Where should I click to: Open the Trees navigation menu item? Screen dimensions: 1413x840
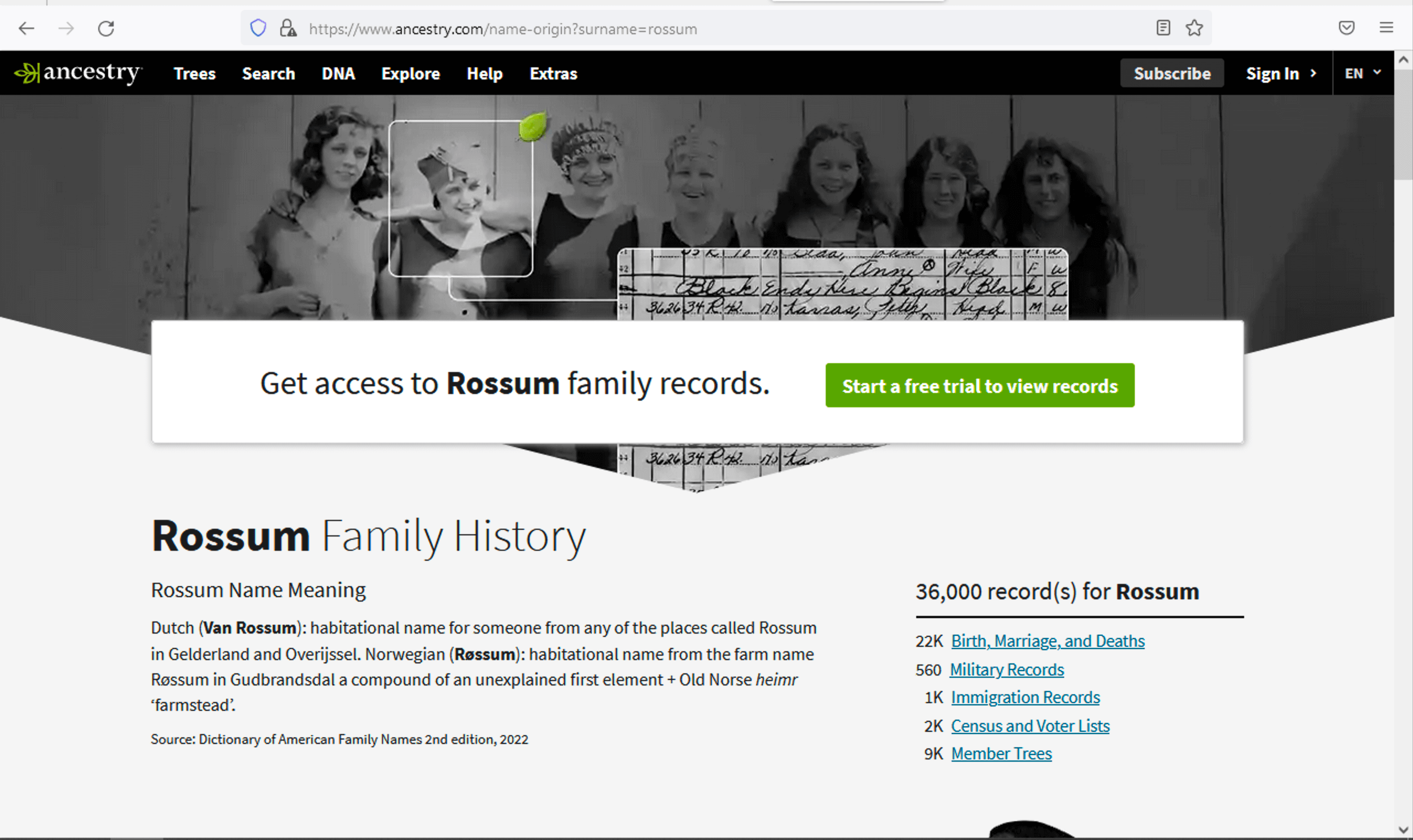[193, 73]
